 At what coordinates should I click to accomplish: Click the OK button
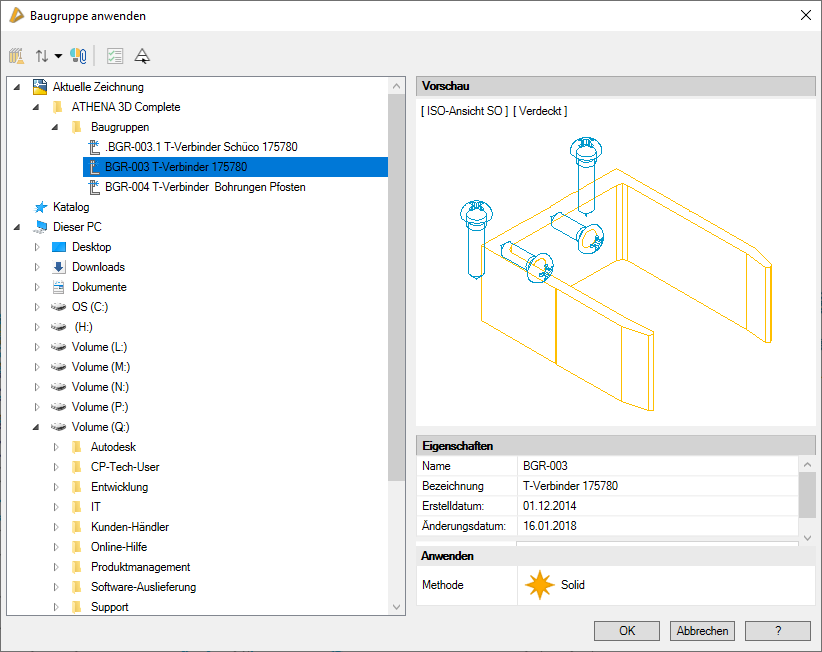point(627,631)
